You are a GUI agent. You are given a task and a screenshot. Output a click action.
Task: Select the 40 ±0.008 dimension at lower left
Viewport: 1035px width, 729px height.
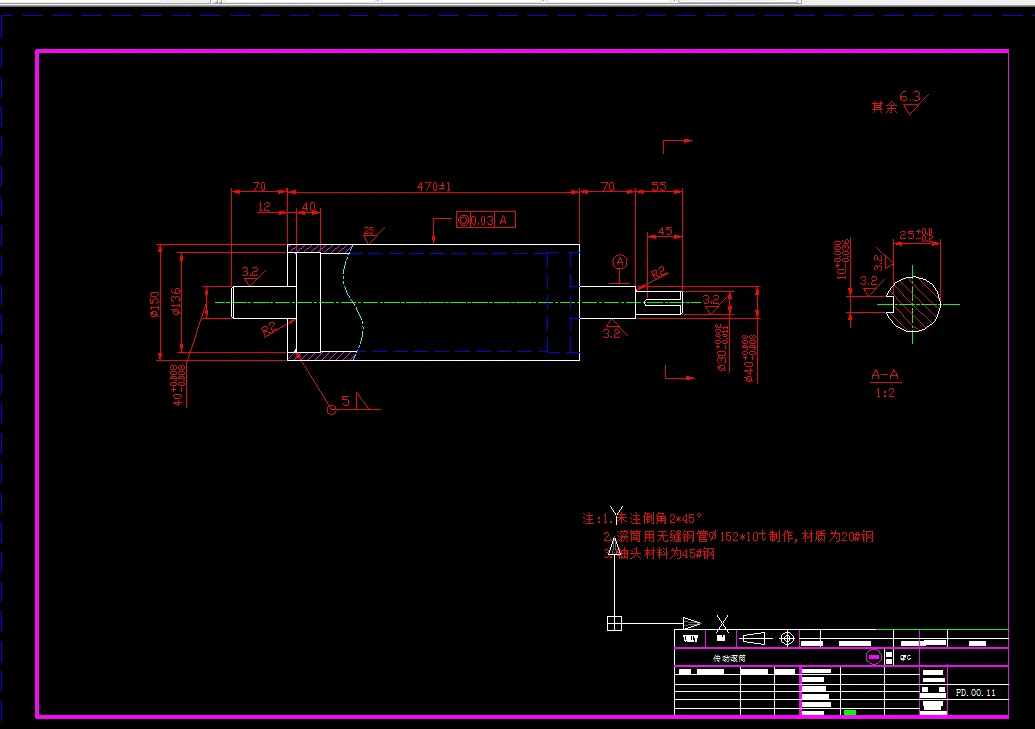pos(178,385)
